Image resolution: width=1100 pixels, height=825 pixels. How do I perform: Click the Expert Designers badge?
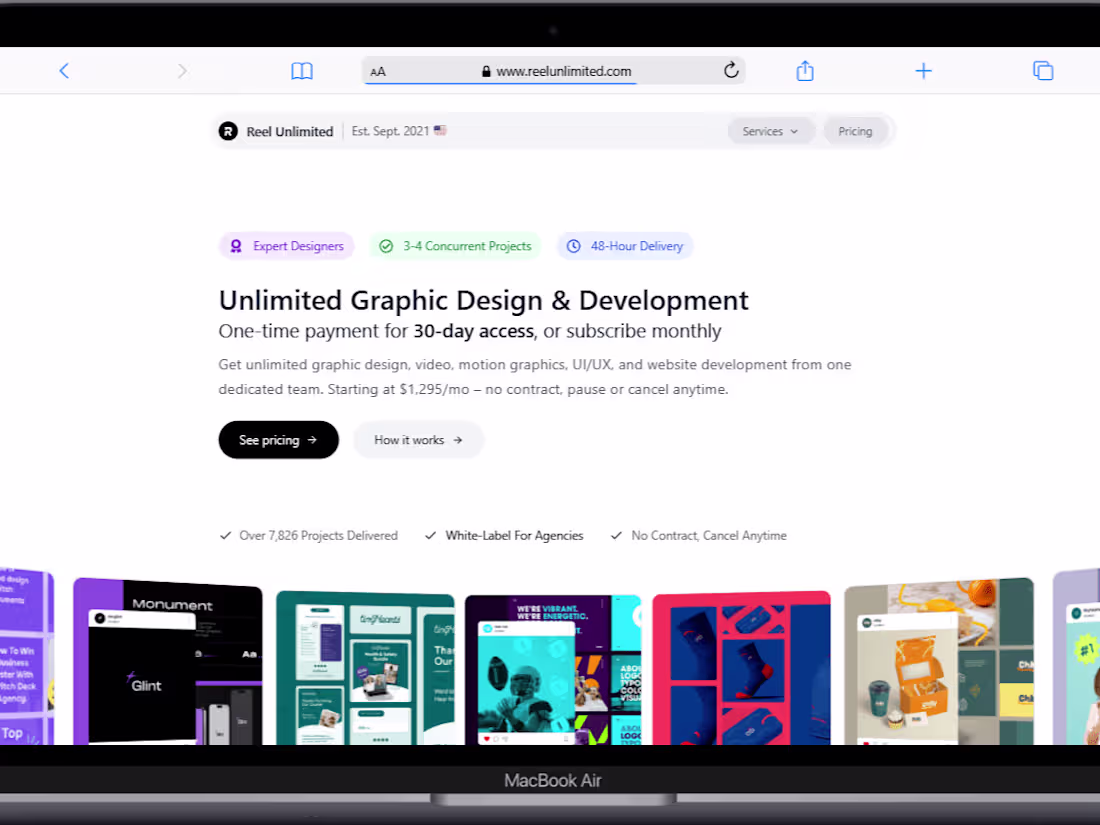coord(286,245)
